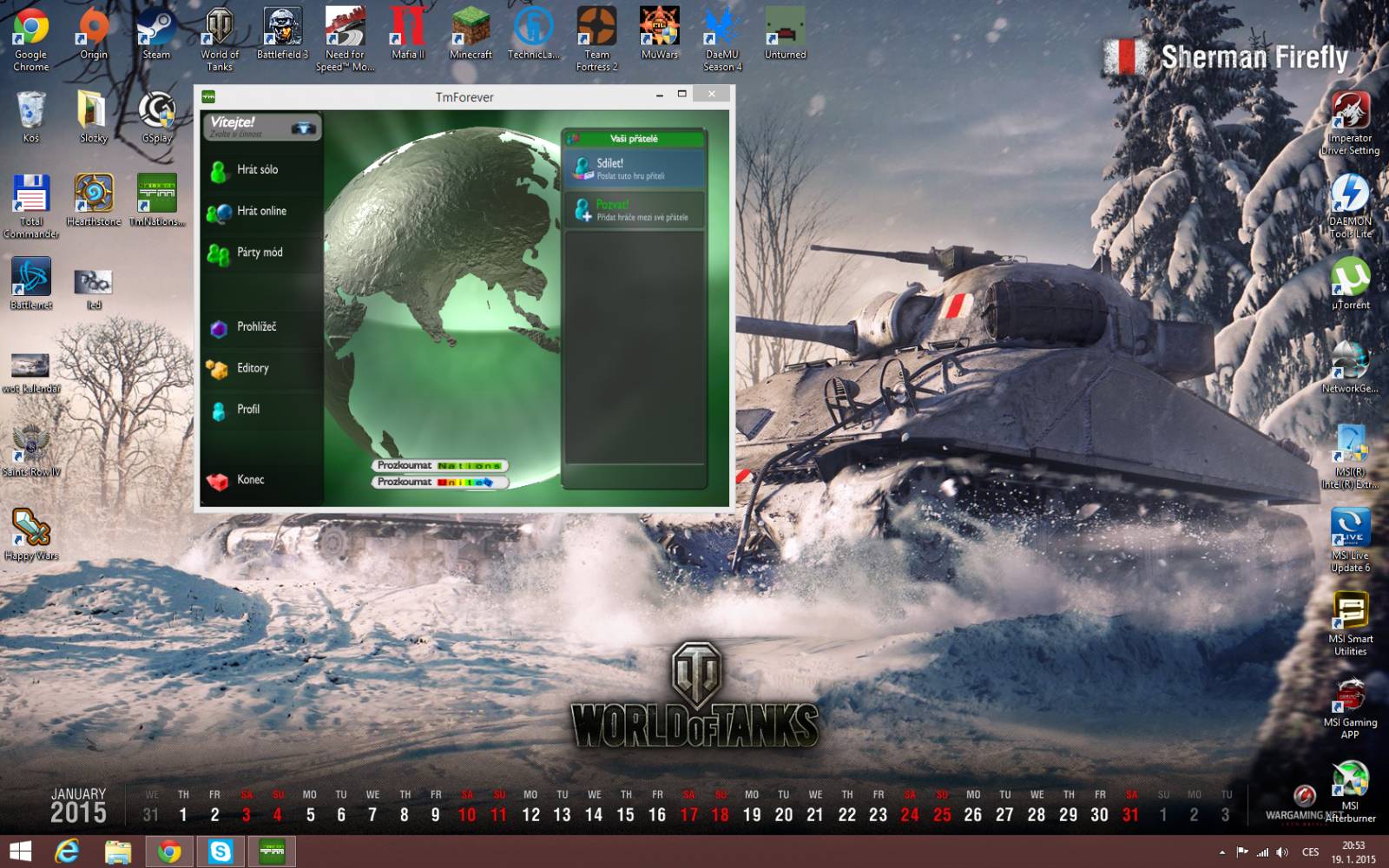Viewport: 1389px width, 868px height.
Task: Open Profil menu entry
Action: click(262, 410)
